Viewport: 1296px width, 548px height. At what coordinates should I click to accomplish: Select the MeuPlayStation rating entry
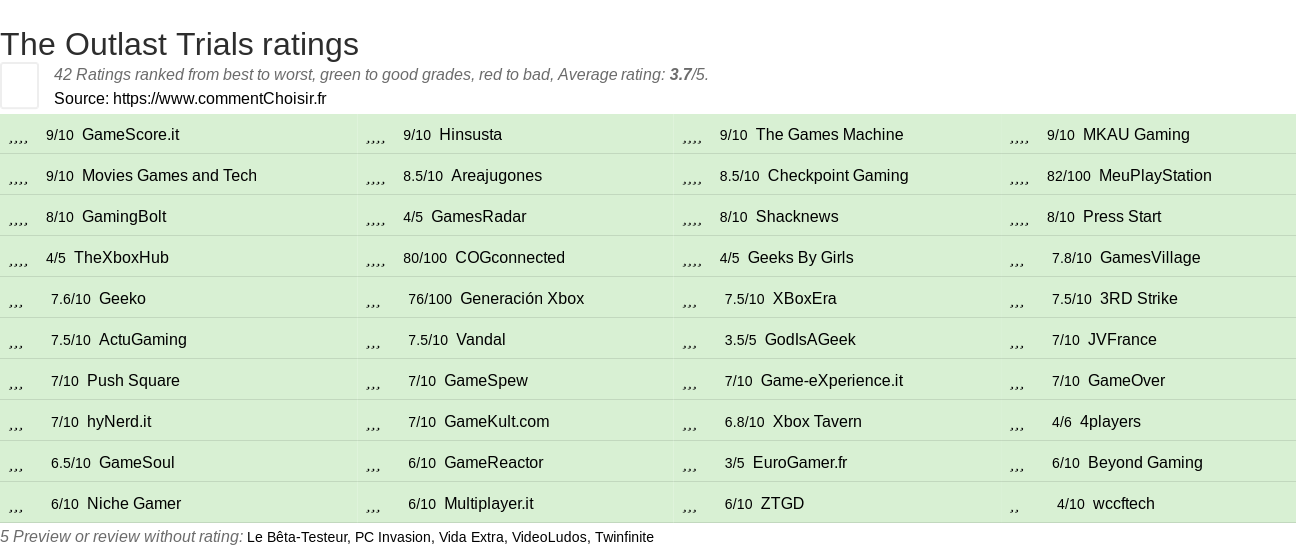tap(1154, 176)
